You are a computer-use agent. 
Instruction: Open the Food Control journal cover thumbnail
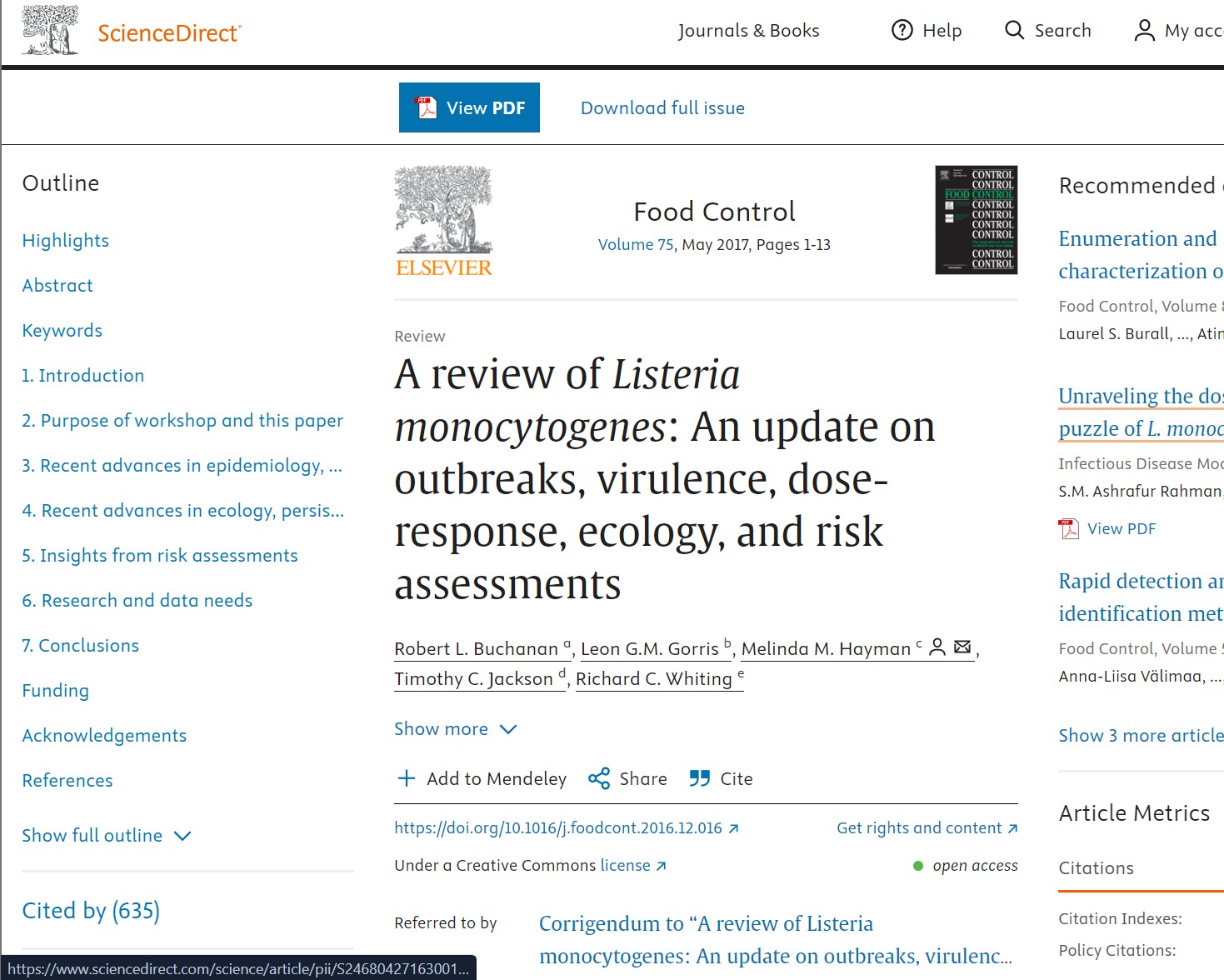tap(975, 220)
